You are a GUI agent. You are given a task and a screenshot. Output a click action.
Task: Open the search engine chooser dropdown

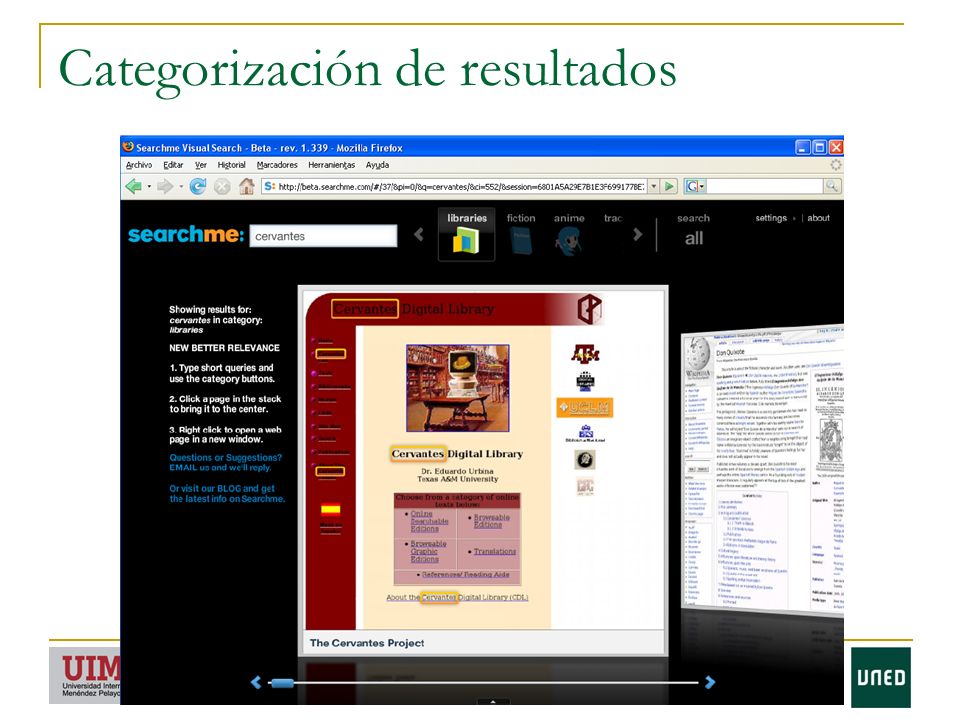[702, 186]
